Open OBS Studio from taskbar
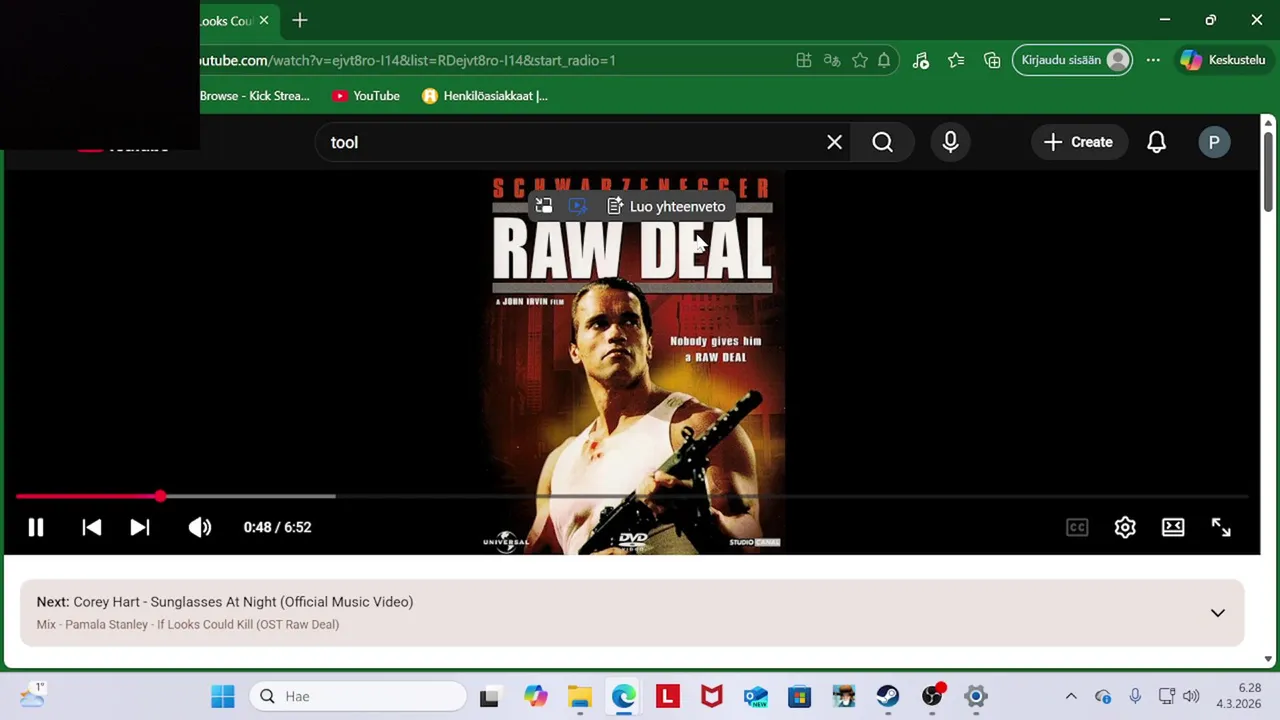The height and width of the screenshot is (720, 1280). pyautogui.click(x=932, y=696)
